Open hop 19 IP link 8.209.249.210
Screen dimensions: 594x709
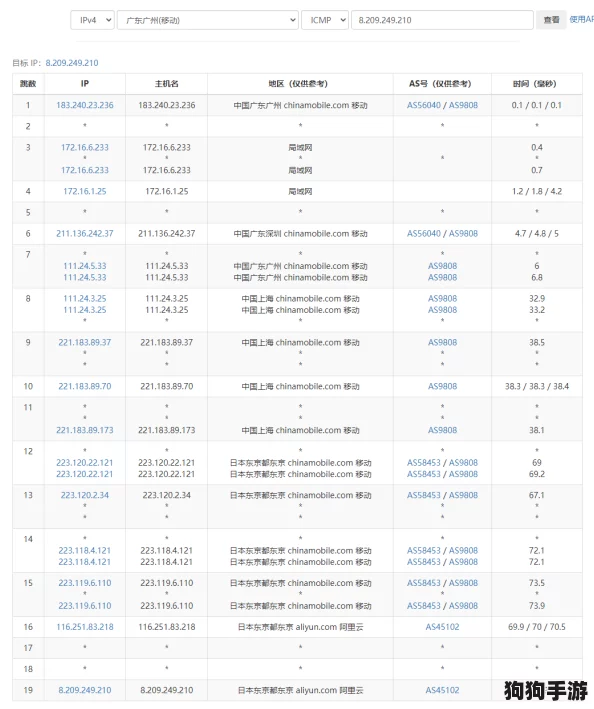click(85, 690)
